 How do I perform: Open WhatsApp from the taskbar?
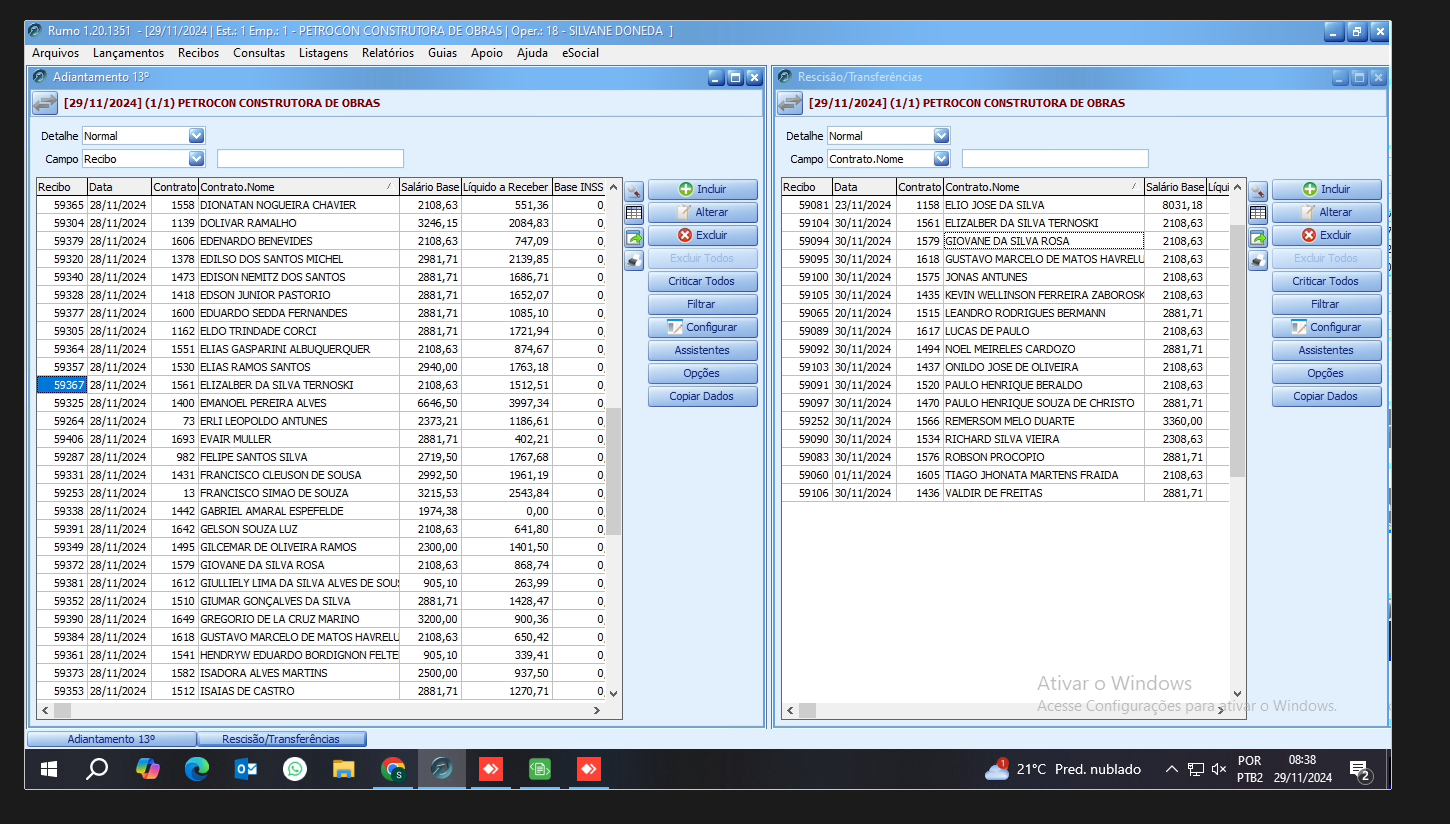click(294, 769)
